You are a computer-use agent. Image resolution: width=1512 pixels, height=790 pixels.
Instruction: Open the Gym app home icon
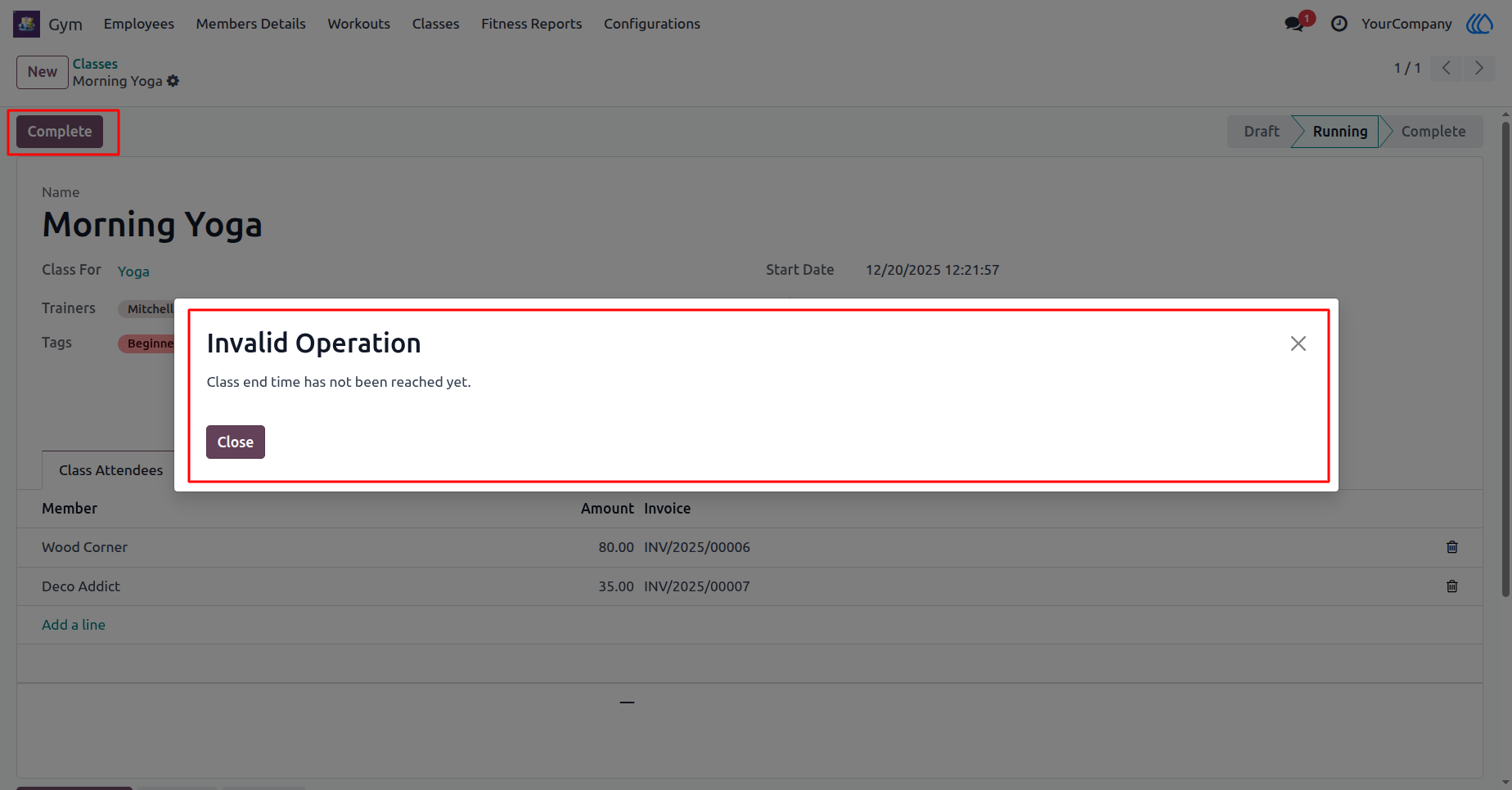point(26,24)
